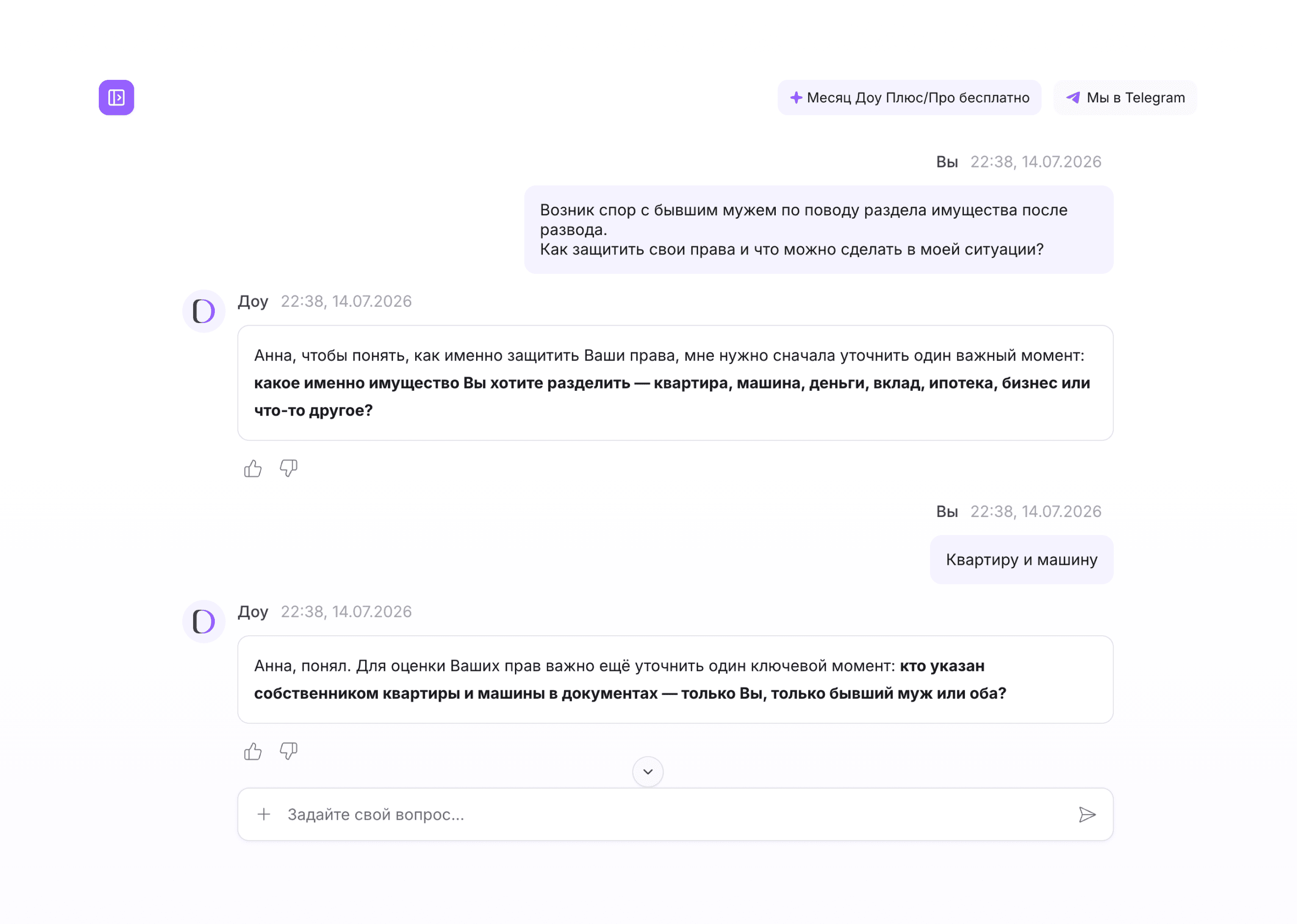Viewport: 1297px width, 924px height.
Task: Click the first 'Вы' sender label
Action: pyautogui.click(x=946, y=162)
